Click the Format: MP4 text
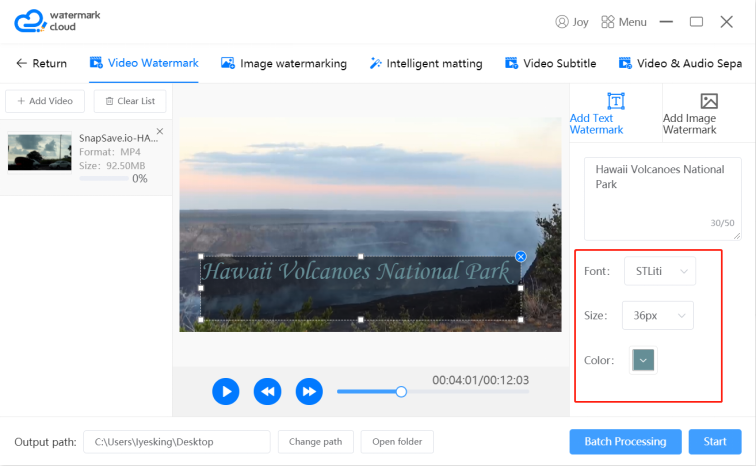 [110, 152]
